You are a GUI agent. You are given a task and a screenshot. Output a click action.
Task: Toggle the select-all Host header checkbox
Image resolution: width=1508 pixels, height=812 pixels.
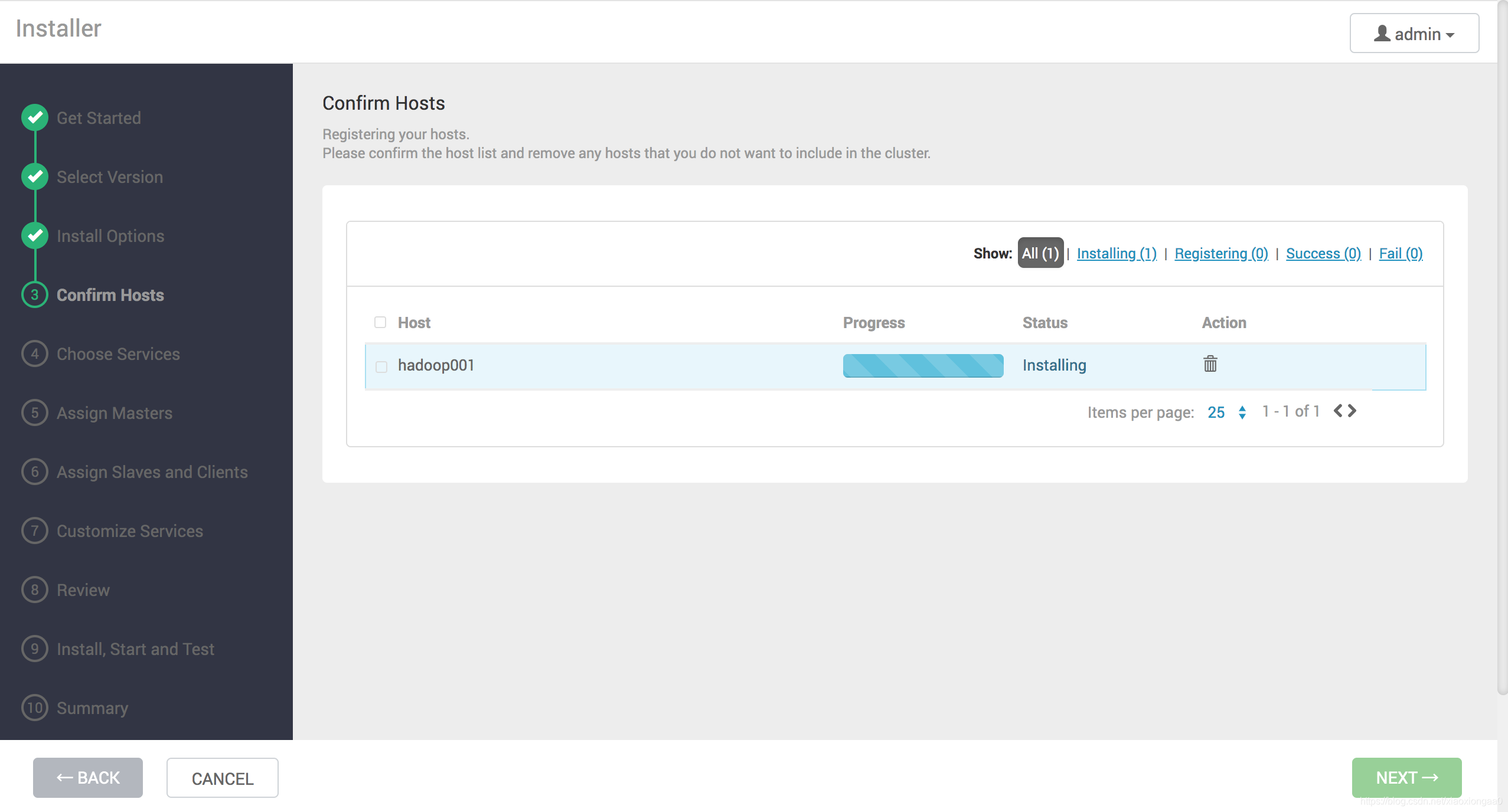[x=380, y=322]
